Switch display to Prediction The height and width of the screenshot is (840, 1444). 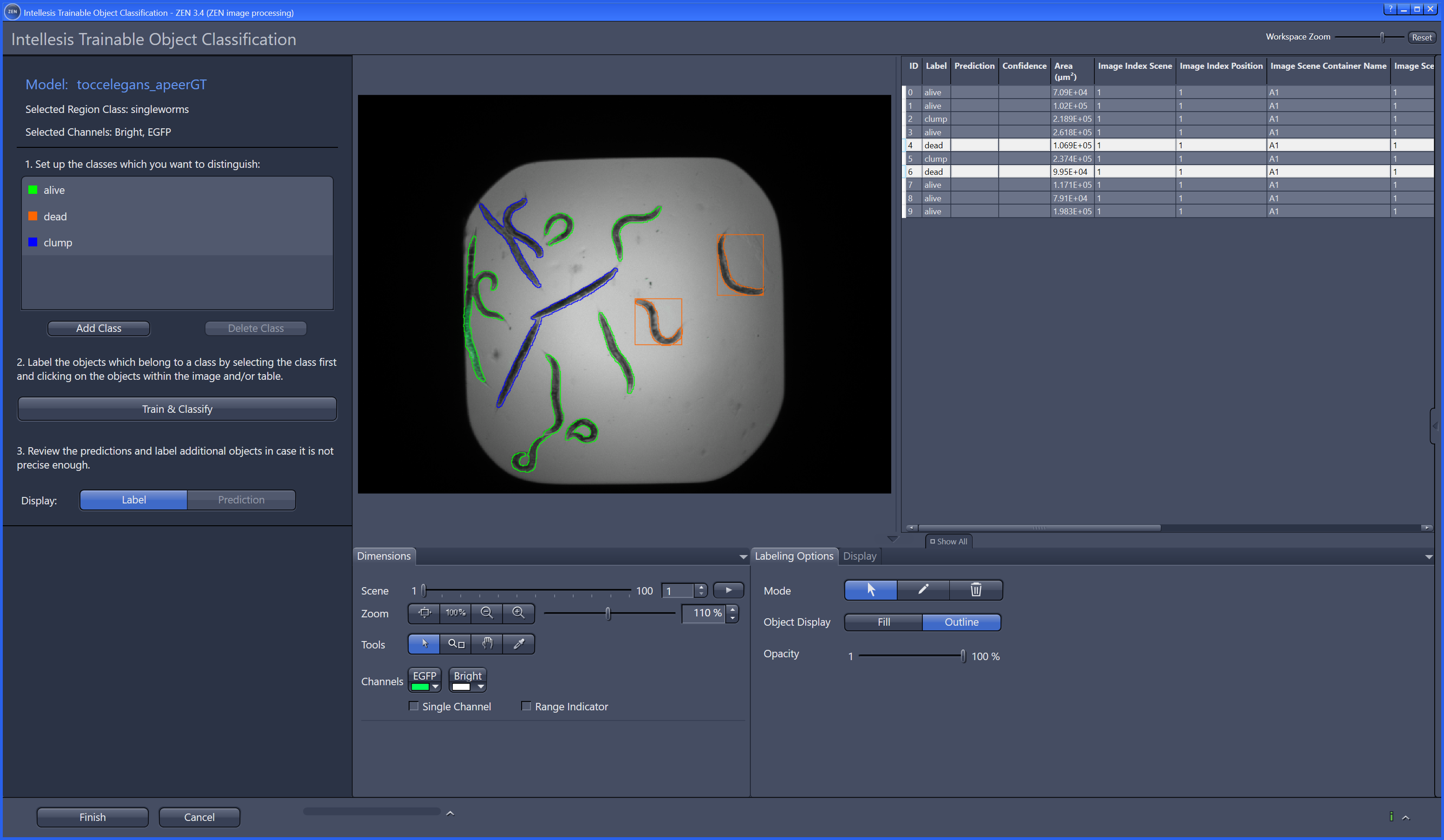(x=241, y=500)
